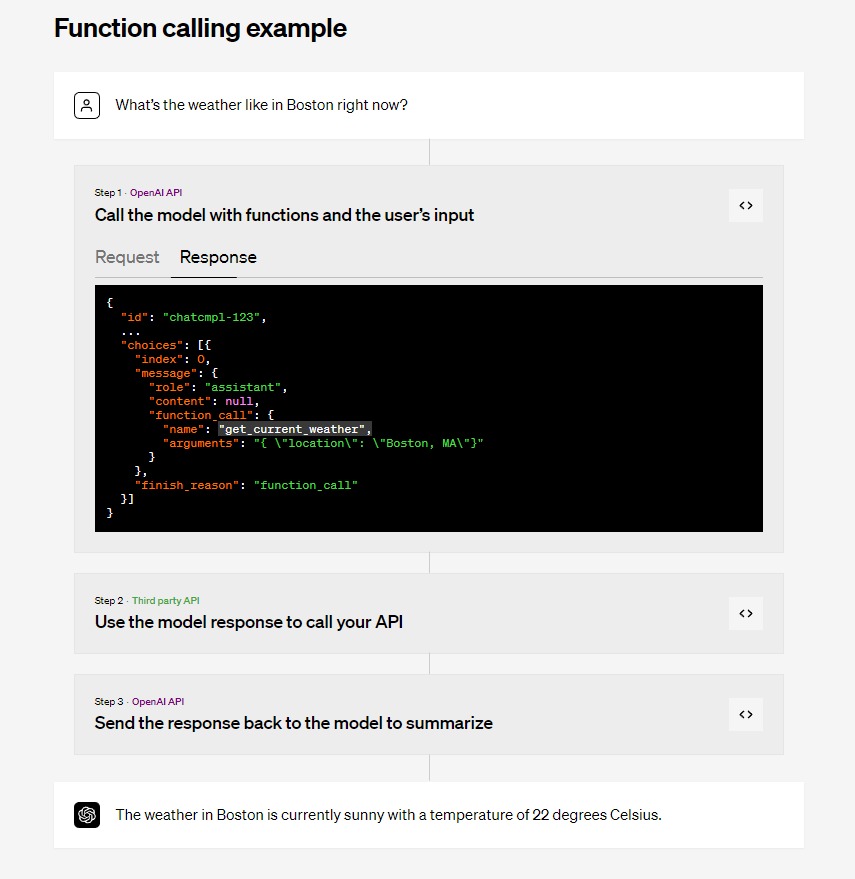This screenshot has width=855, height=879.
Task: Collapse the 'Call the model with functions' step
Action: click(284, 215)
